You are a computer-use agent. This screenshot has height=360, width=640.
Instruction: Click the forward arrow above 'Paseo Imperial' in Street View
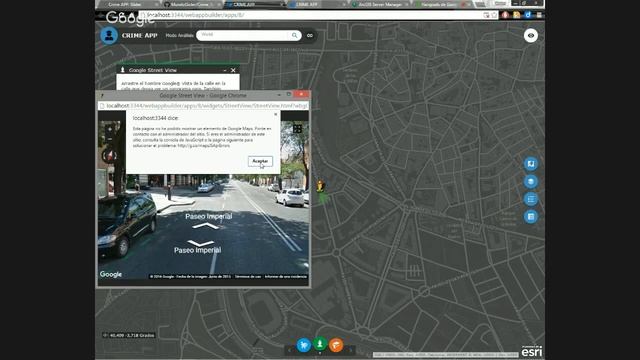pos(206,226)
